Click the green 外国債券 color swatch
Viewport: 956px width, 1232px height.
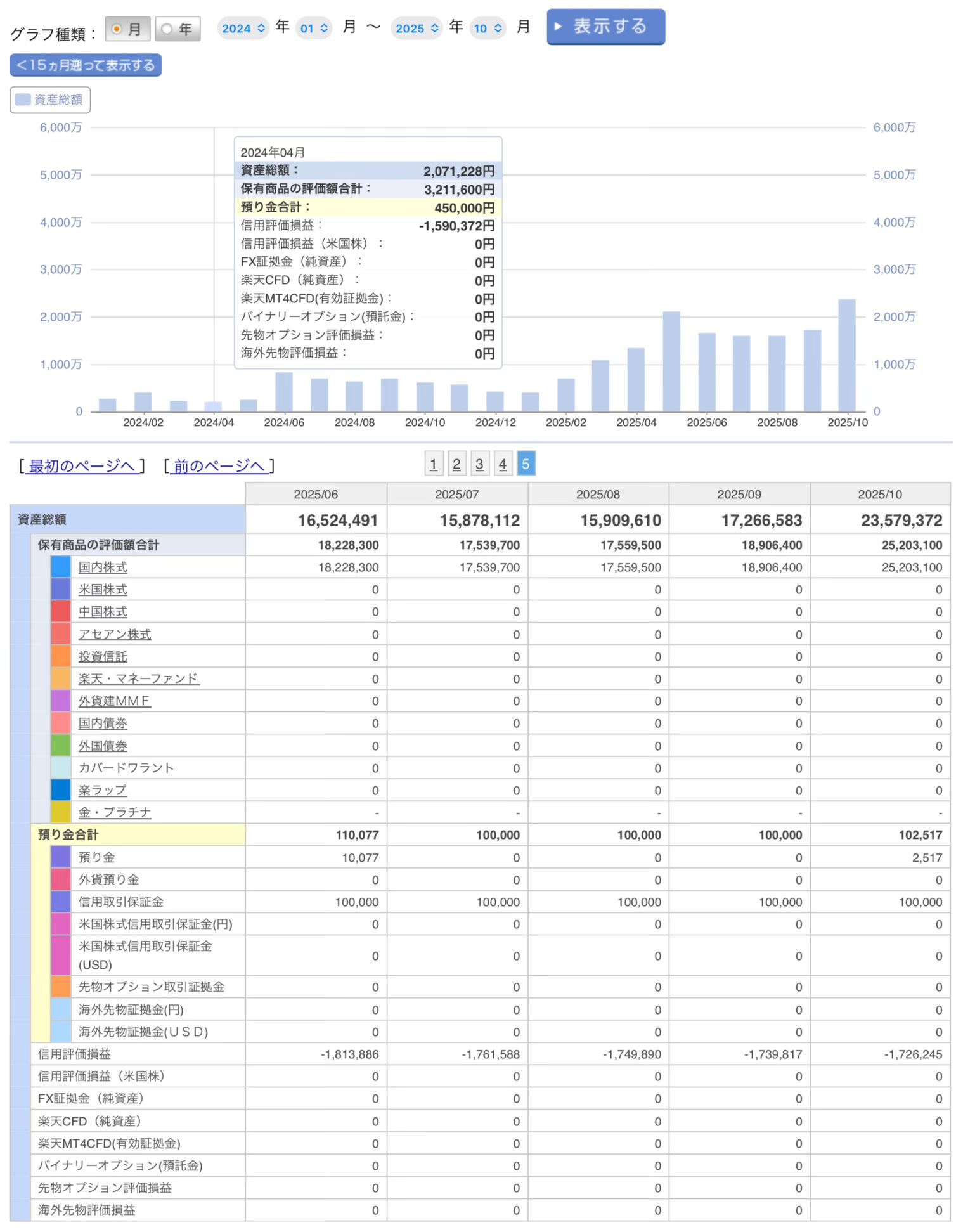coord(61,746)
